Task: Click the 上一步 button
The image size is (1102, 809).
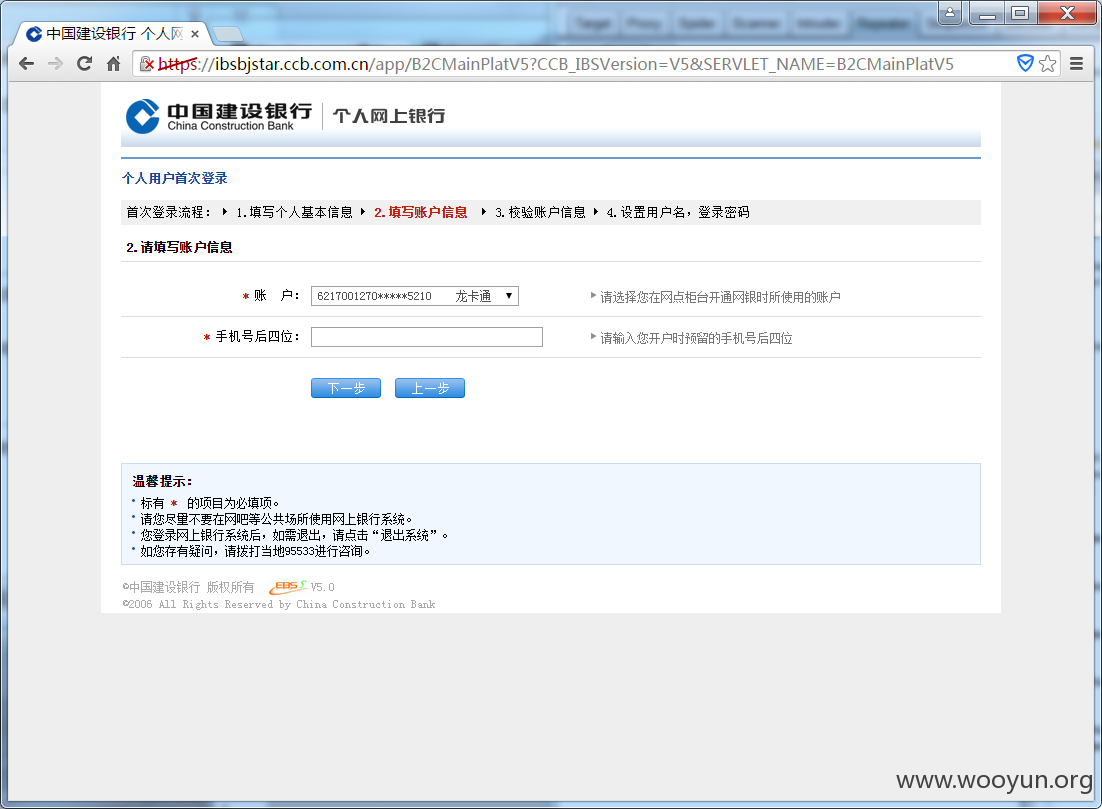Action: point(429,388)
